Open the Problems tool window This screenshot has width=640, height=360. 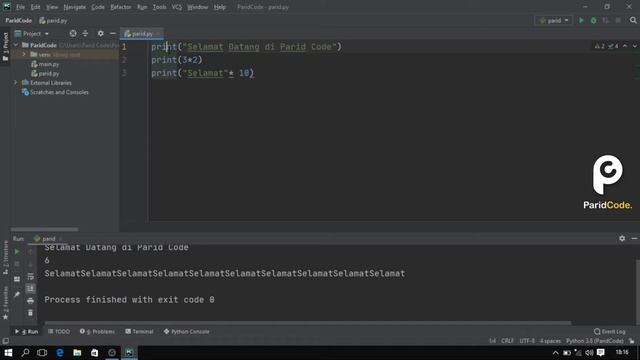pos(97,331)
